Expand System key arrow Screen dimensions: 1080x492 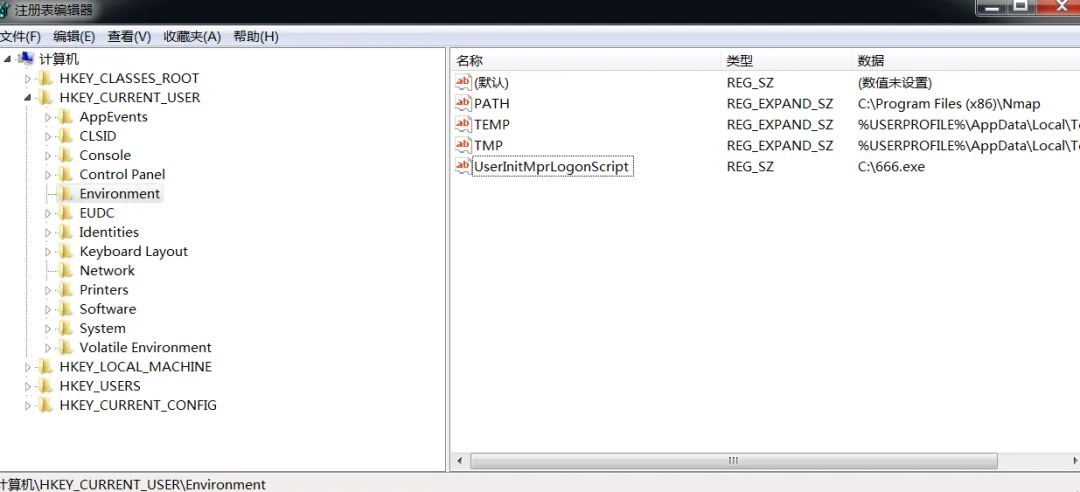pyautogui.click(x=48, y=329)
